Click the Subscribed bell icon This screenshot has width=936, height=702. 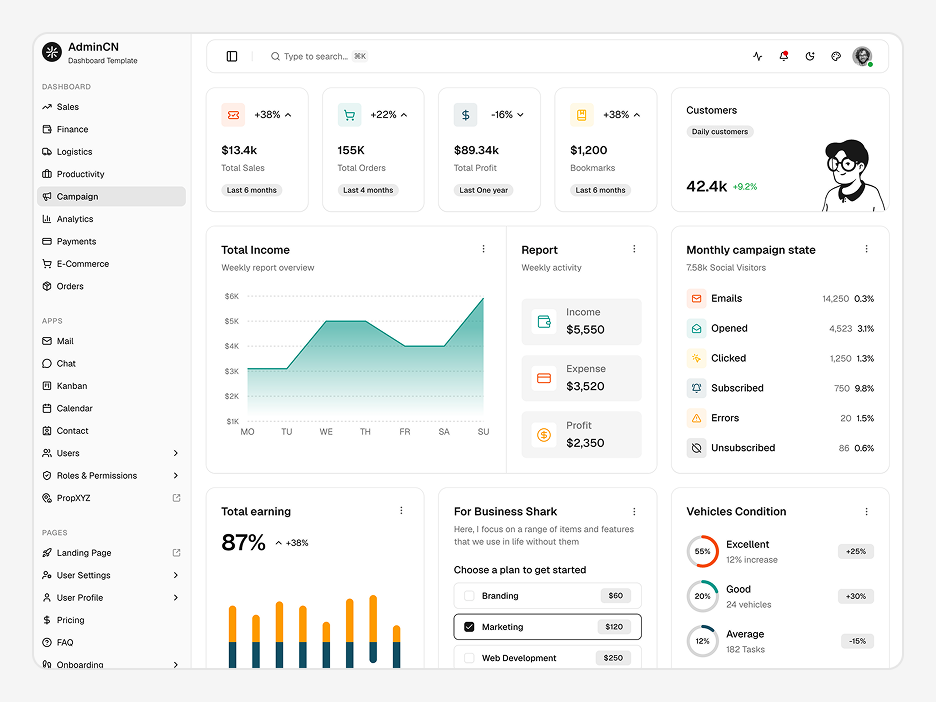point(696,388)
